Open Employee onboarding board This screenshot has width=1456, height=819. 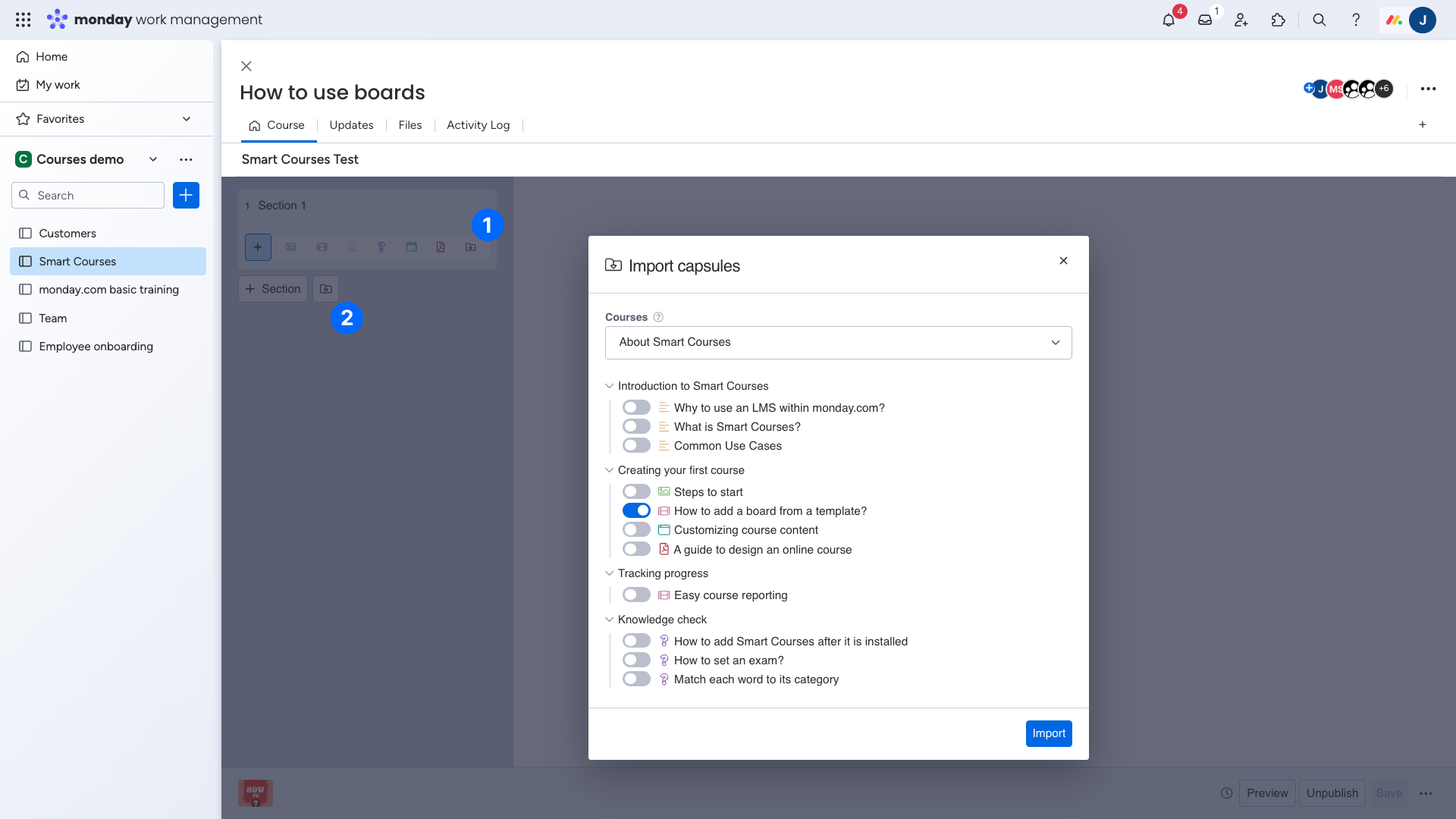[x=108, y=347]
